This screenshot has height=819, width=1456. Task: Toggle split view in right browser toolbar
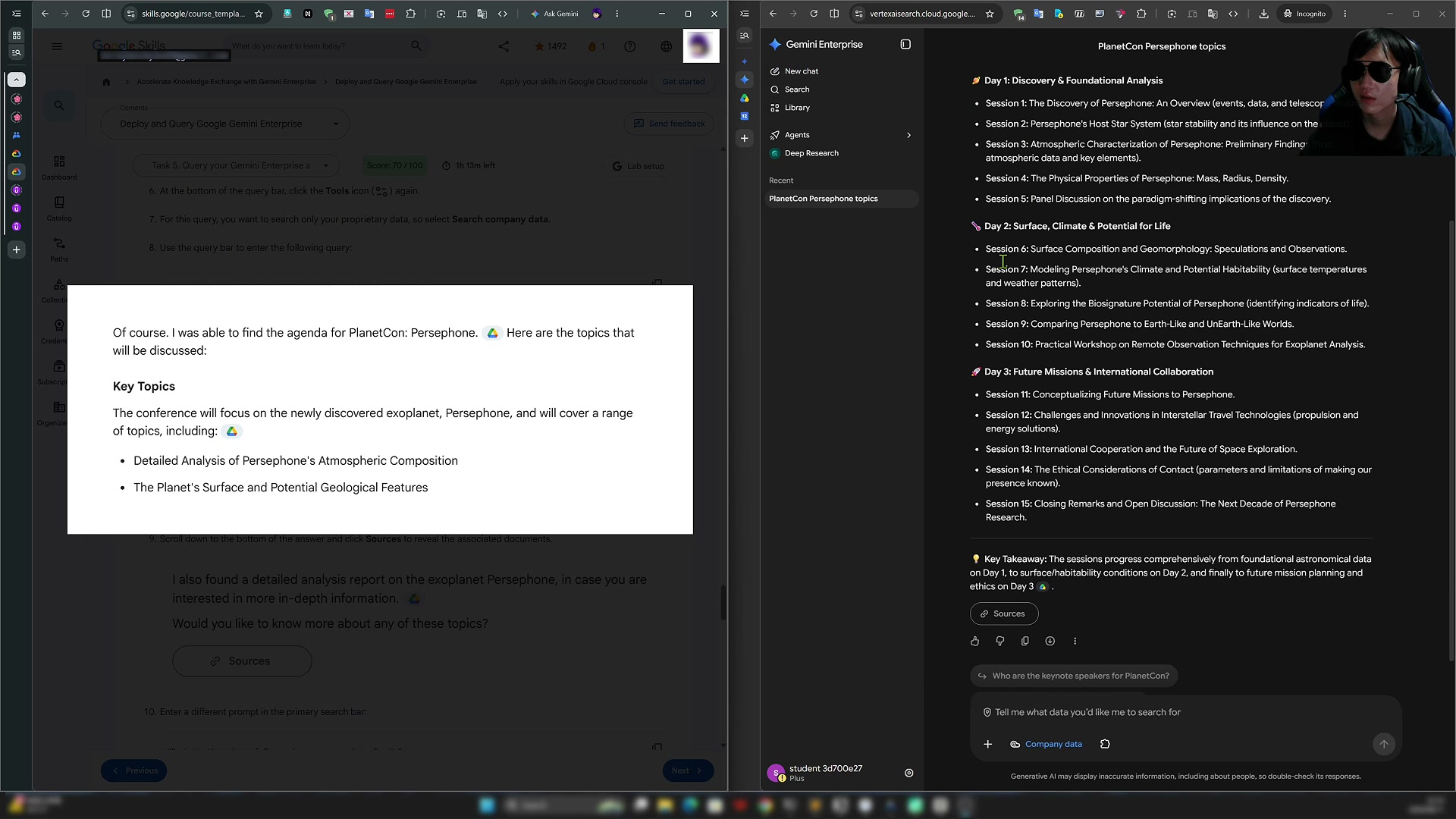834,14
